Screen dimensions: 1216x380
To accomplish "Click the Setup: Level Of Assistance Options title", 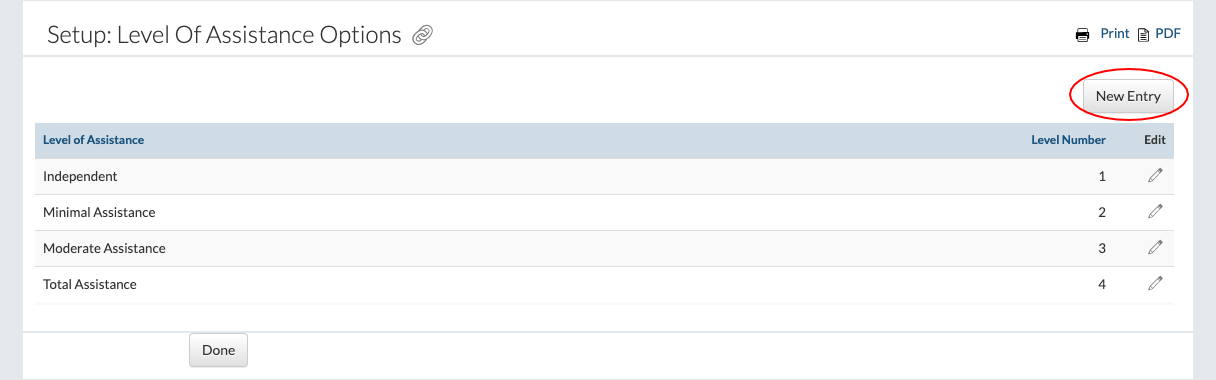I will 224,35.
